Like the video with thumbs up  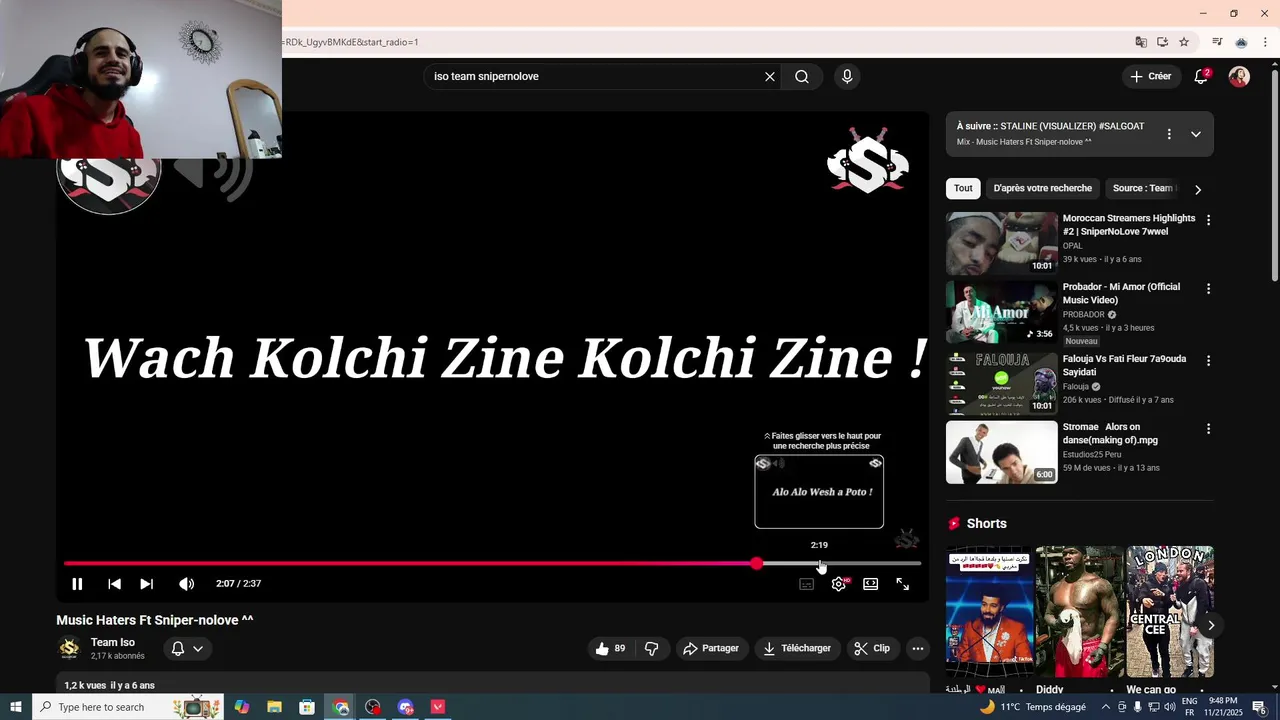[612, 649]
